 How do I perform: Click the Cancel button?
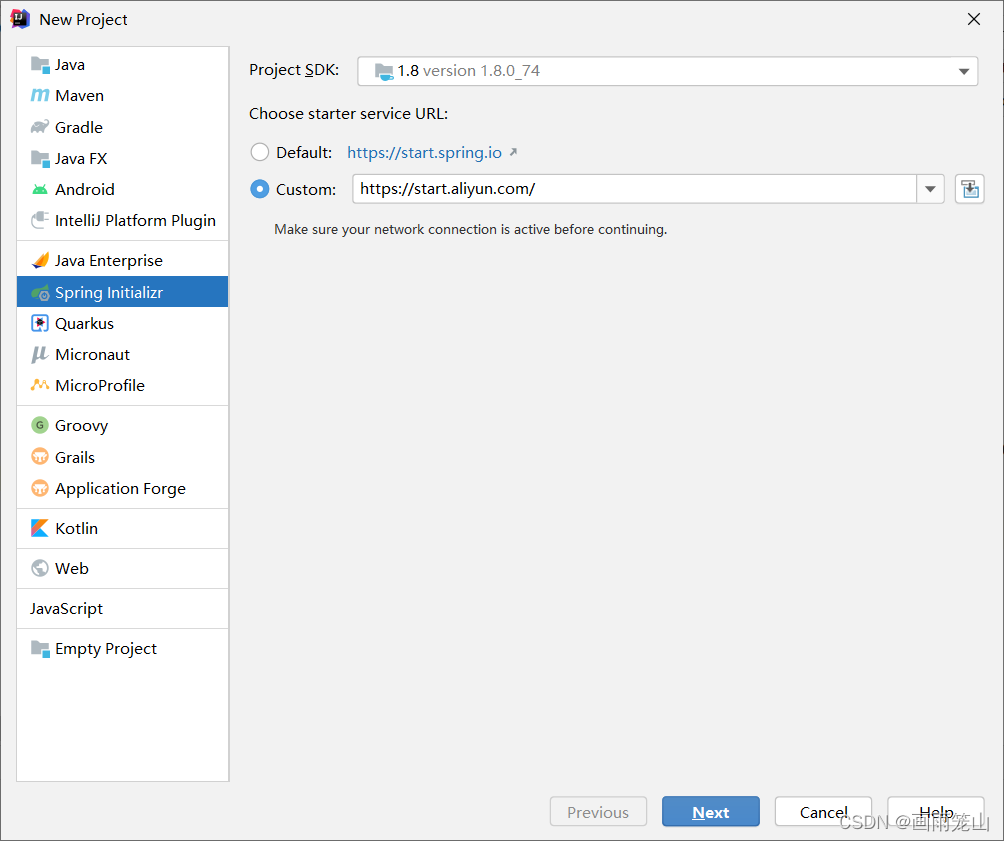(x=823, y=812)
